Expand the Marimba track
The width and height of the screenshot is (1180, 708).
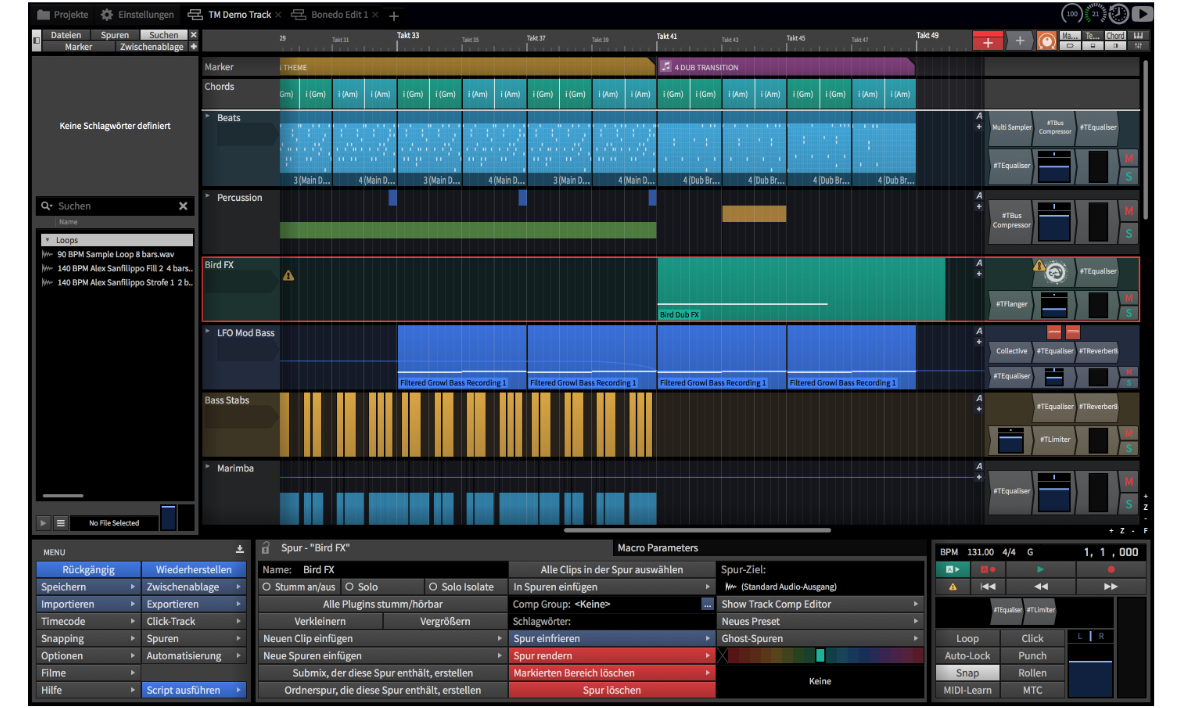(208, 467)
